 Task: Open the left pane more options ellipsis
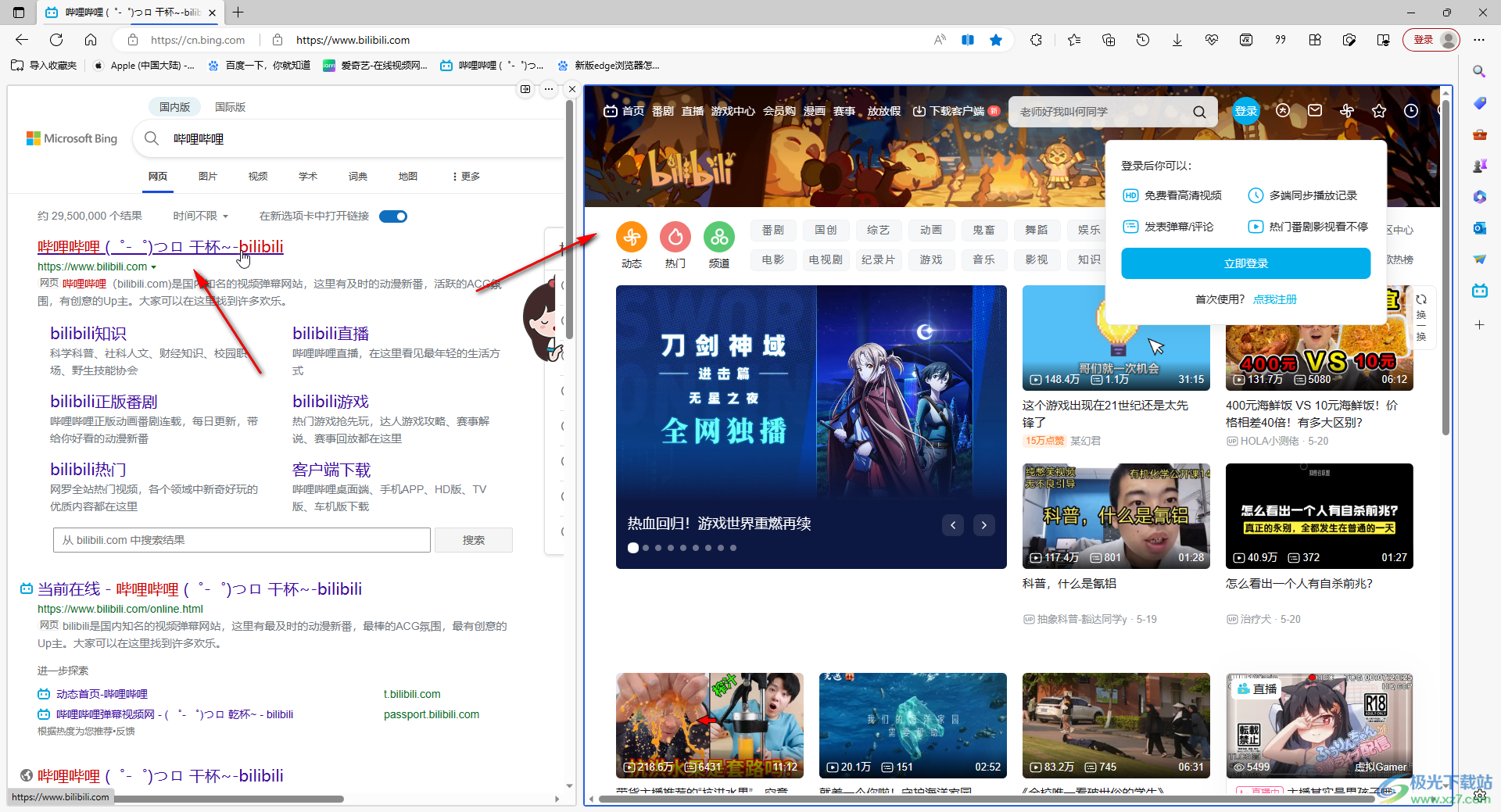tap(549, 89)
